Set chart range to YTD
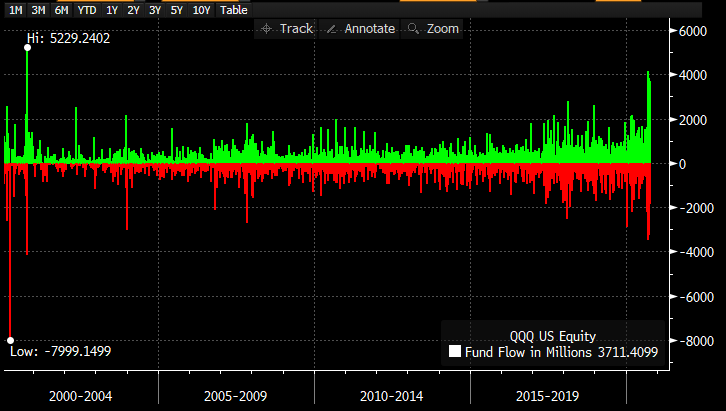 (x=87, y=10)
